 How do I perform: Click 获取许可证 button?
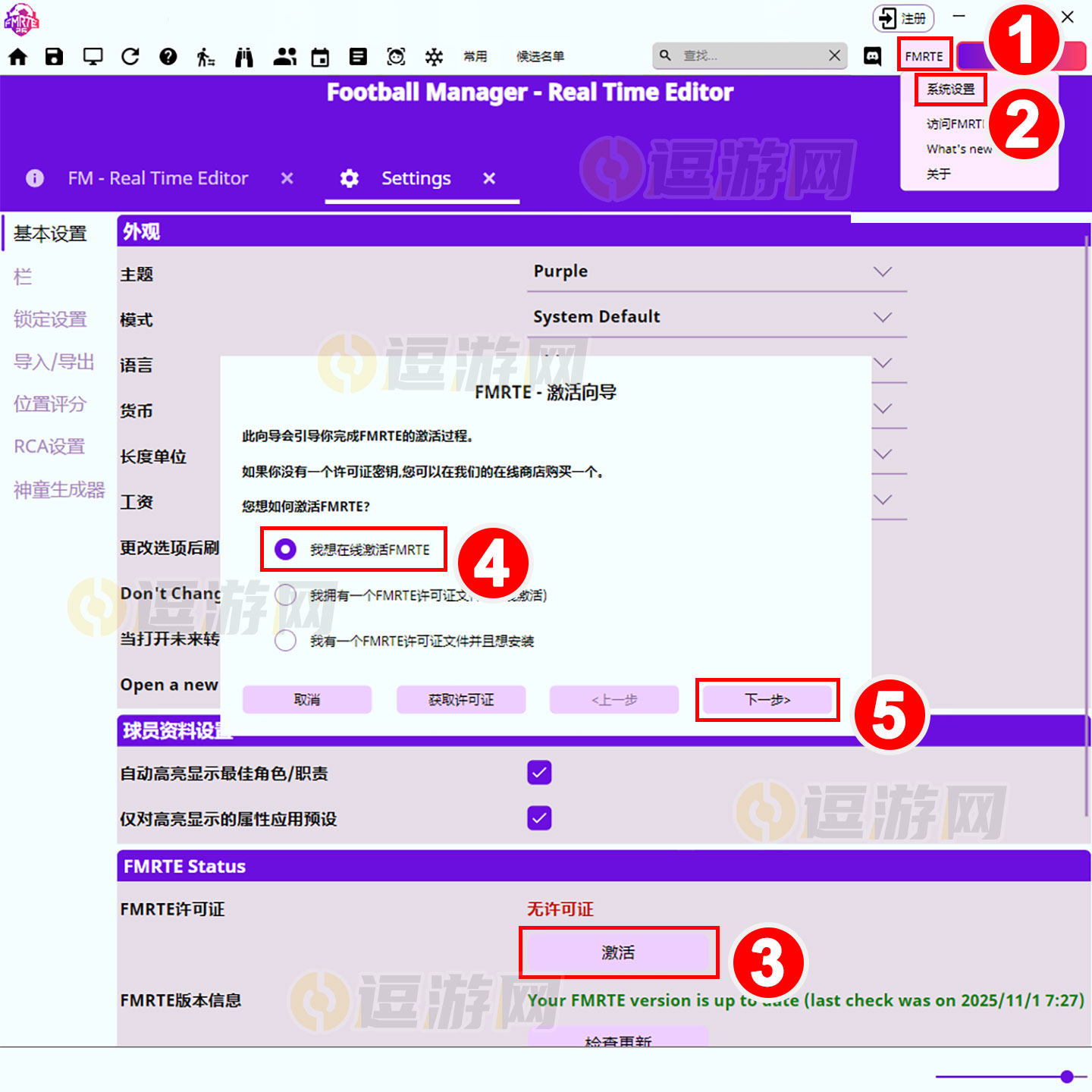click(x=461, y=699)
